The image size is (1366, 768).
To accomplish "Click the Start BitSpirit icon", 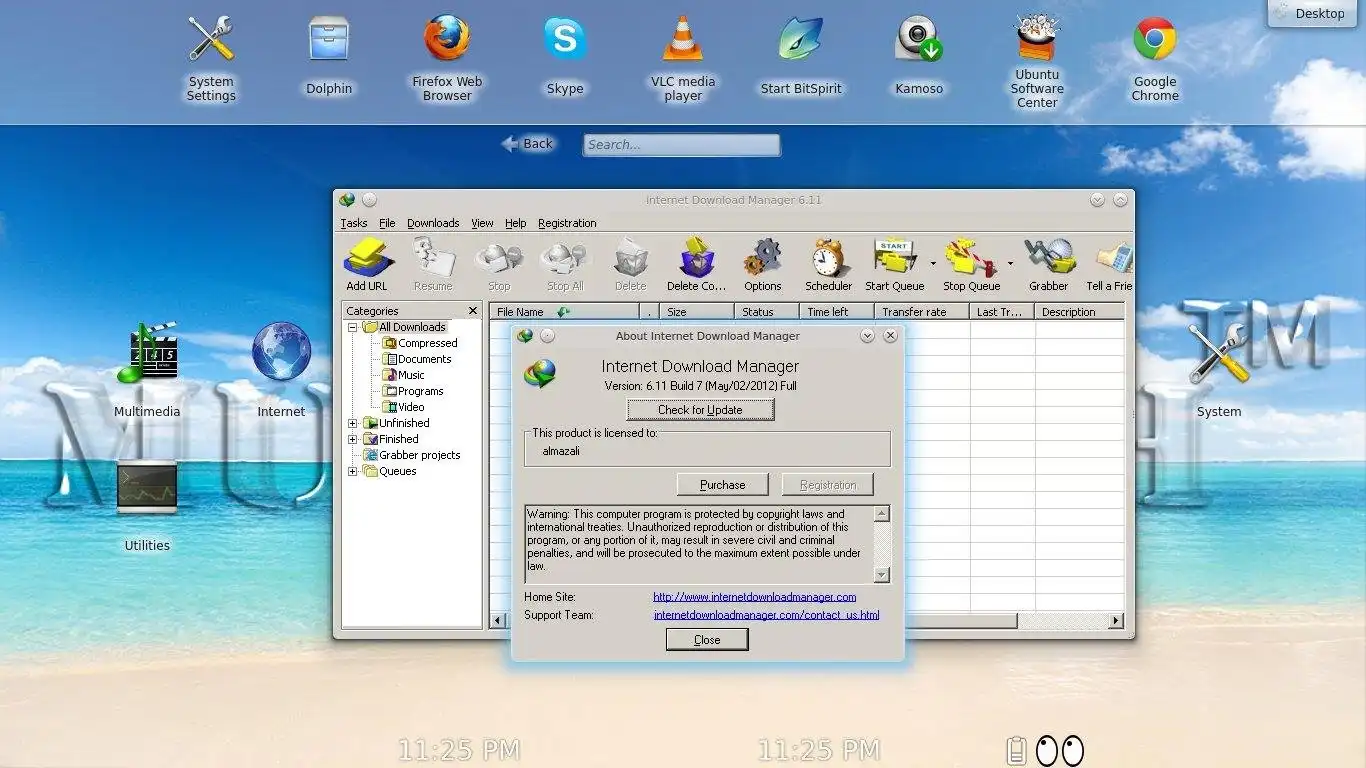I will click(801, 39).
